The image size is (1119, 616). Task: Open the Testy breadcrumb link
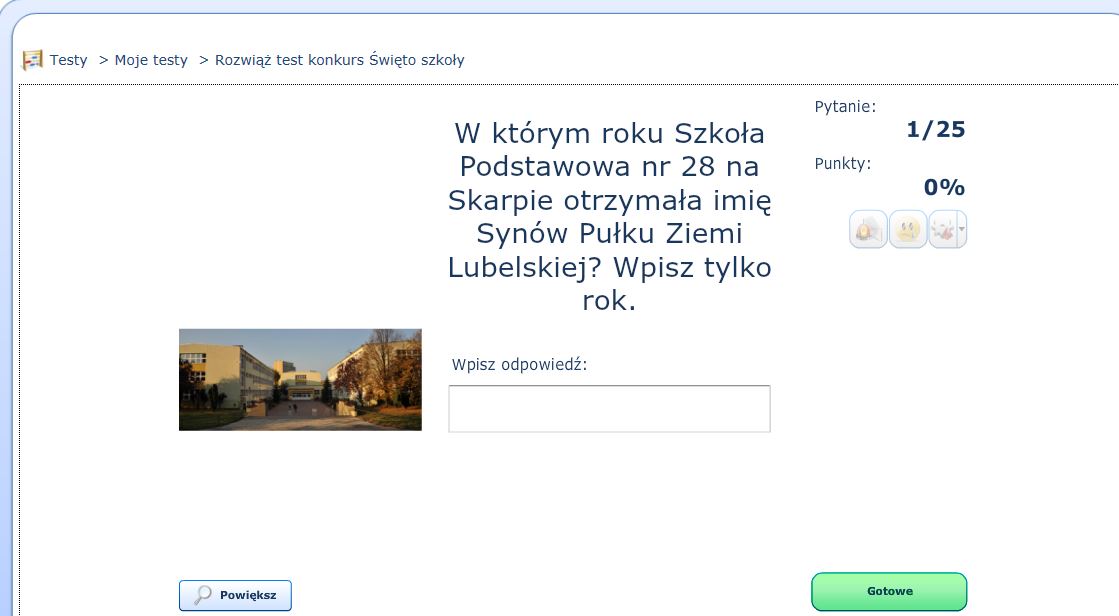69,60
